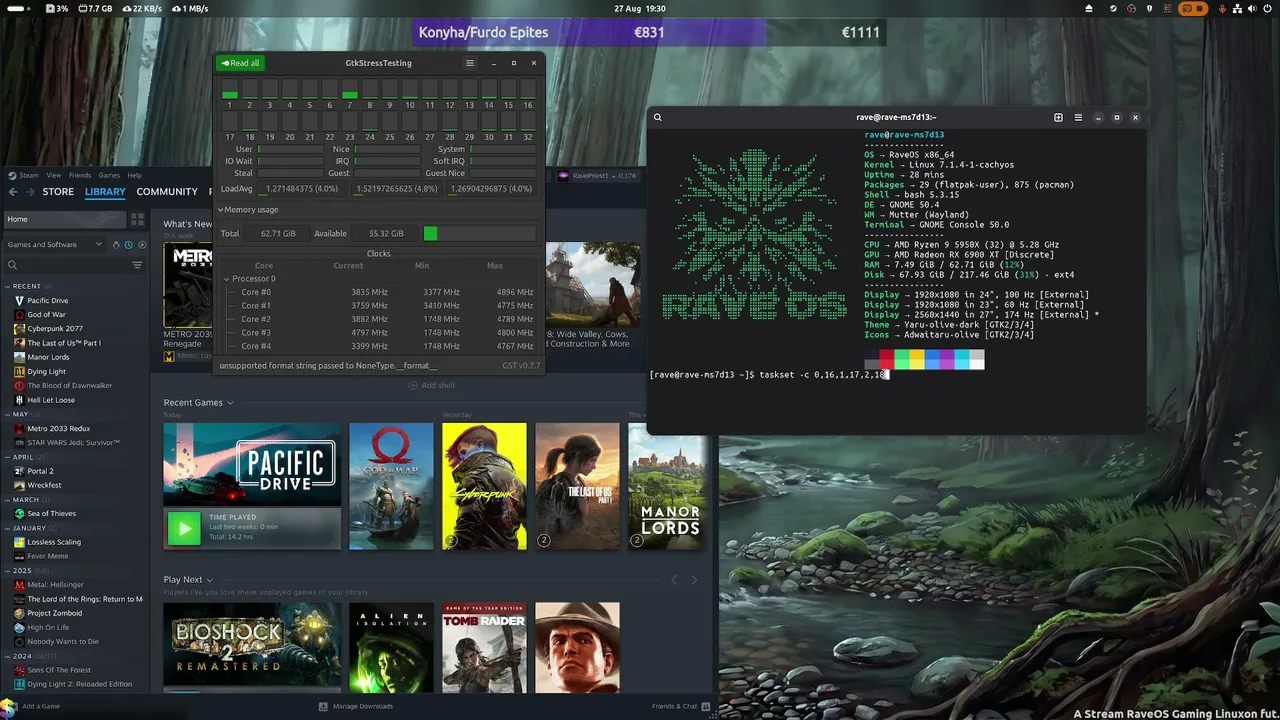Open the Friends menu in Steam

click(x=80, y=175)
